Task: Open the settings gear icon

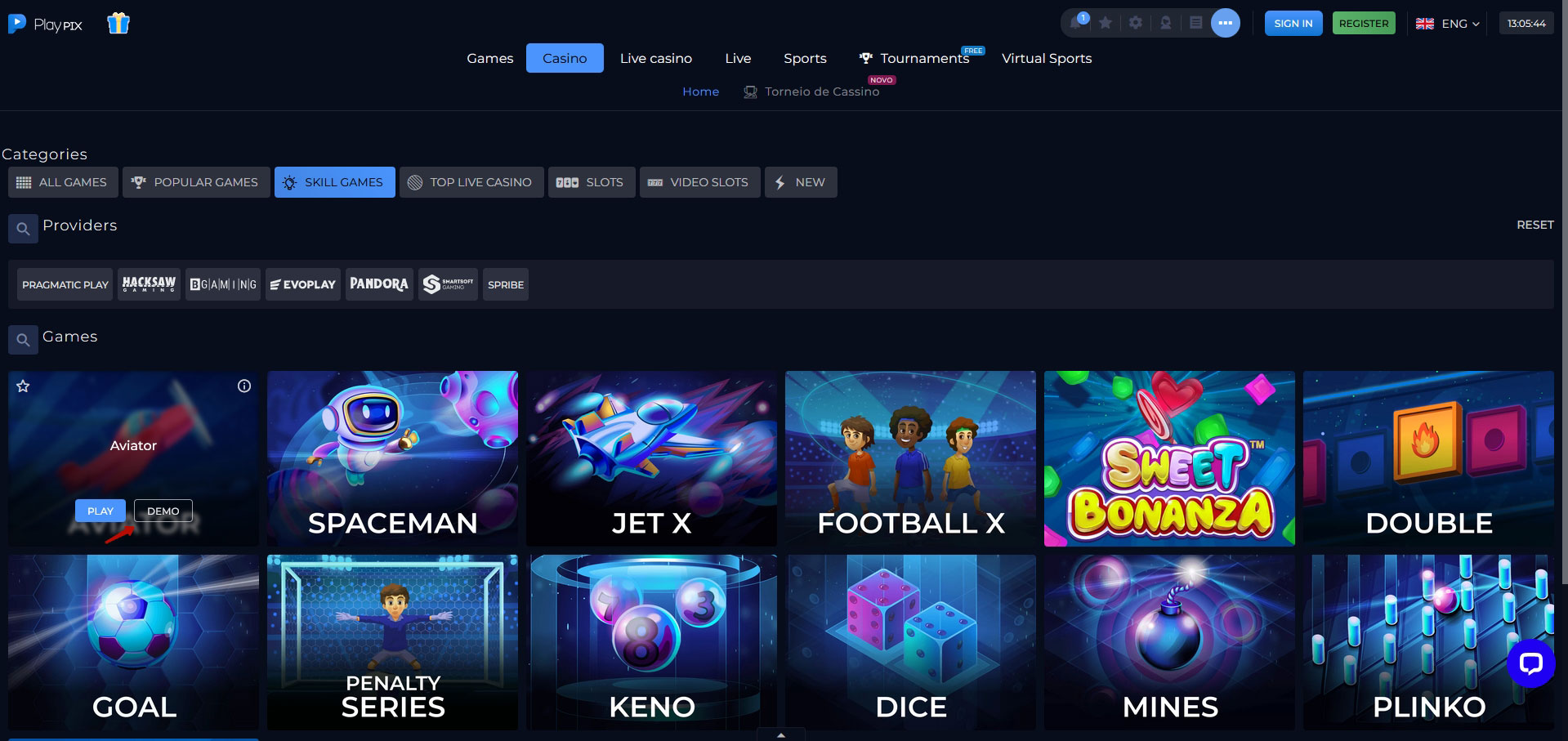Action: [1136, 23]
